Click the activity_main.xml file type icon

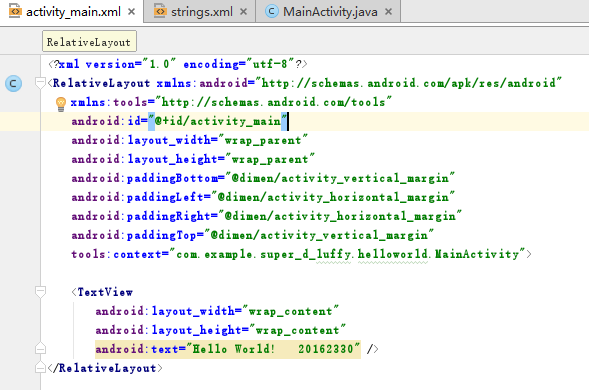pos(15,11)
